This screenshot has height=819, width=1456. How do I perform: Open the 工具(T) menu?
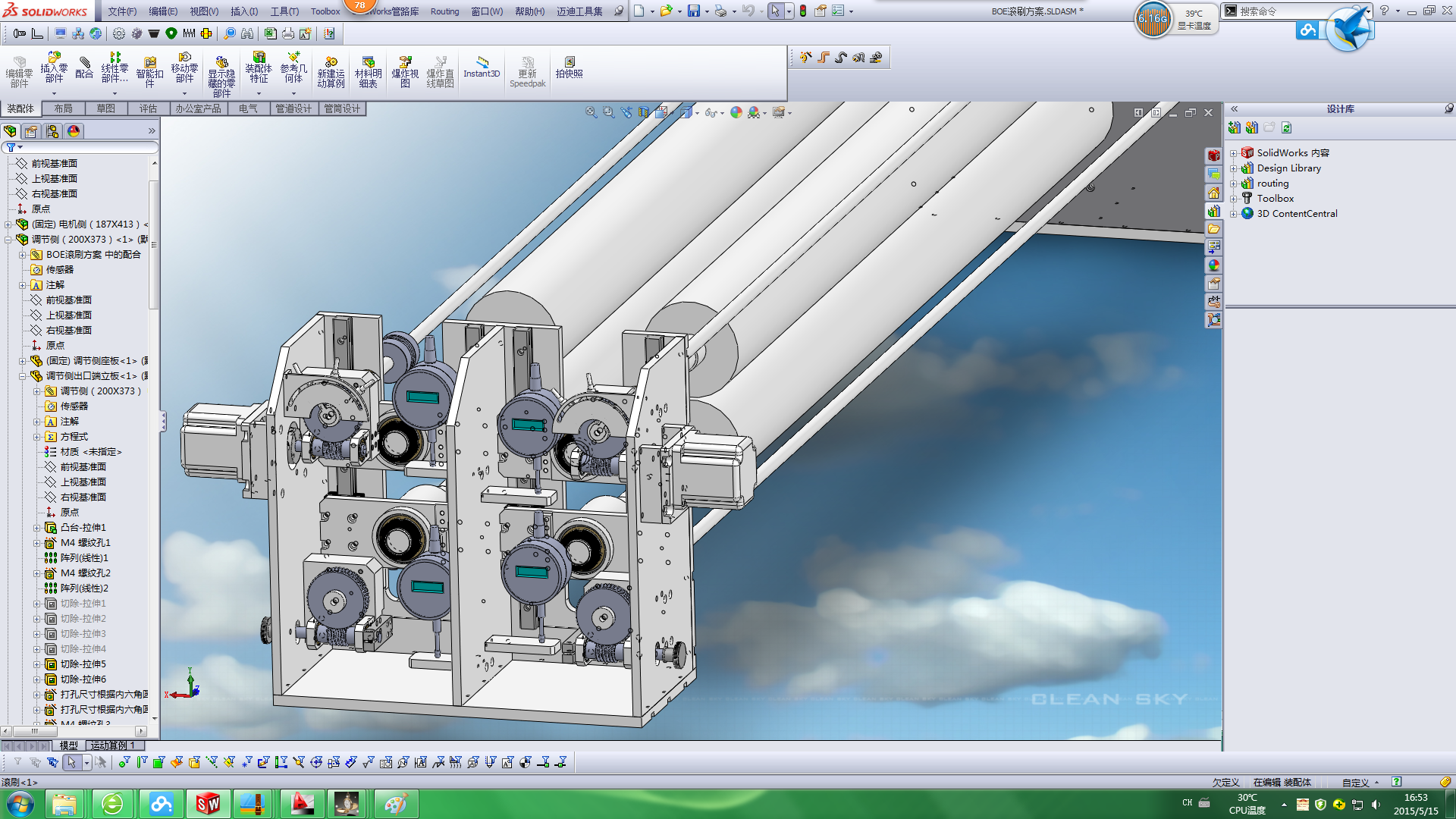[x=284, y=11]
